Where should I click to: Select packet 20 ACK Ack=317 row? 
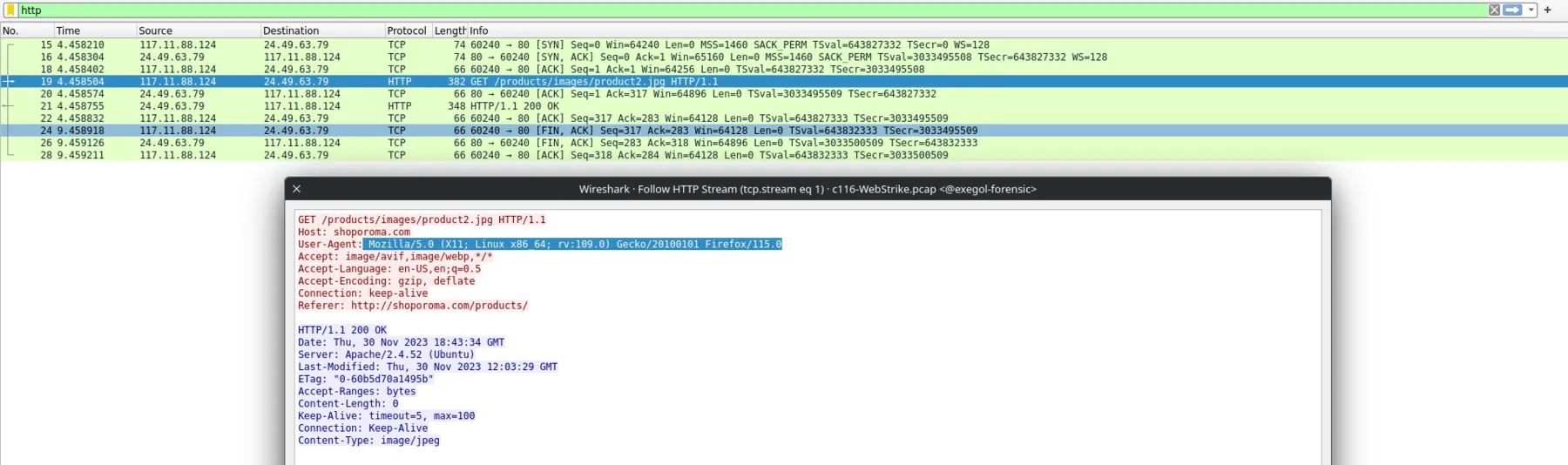[x=784, y=93]
